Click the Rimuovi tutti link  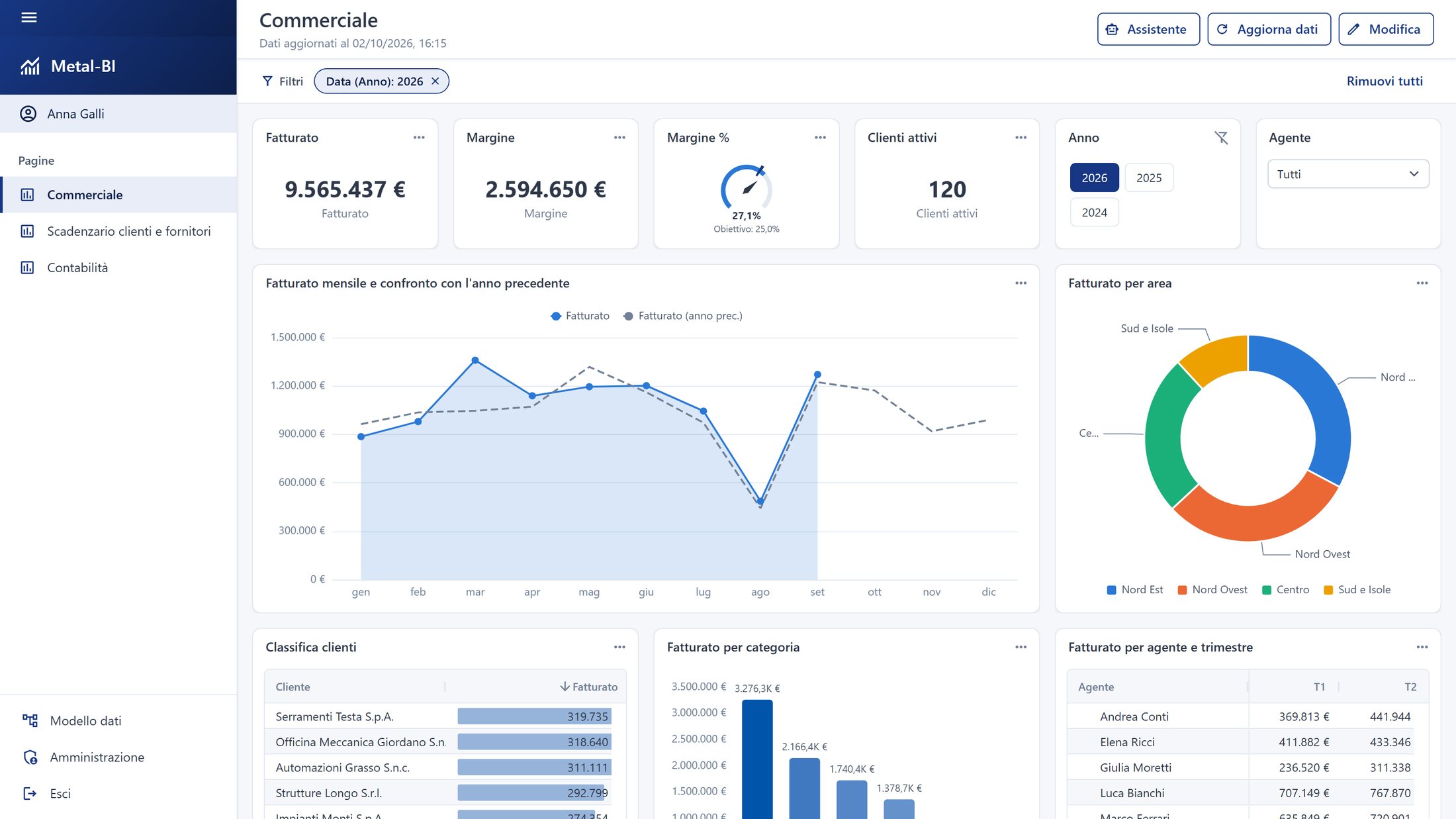(x=1385, y=81)
